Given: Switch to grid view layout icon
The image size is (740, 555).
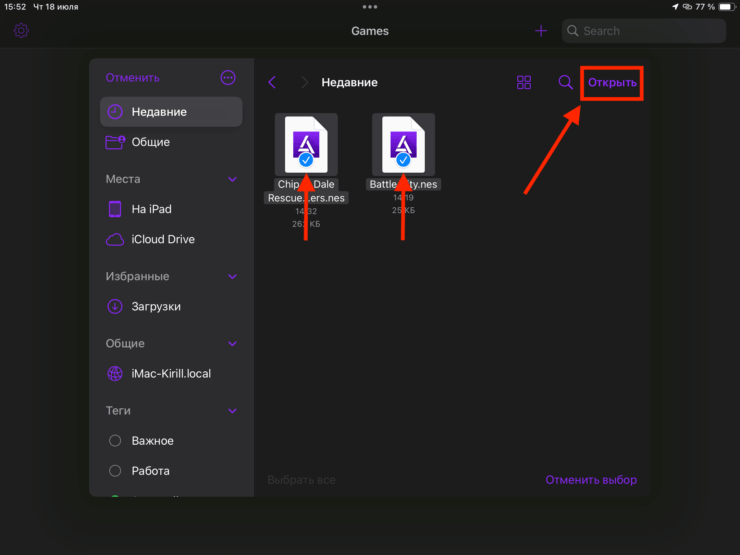Looking at the screenshot, I should (524, 83).
